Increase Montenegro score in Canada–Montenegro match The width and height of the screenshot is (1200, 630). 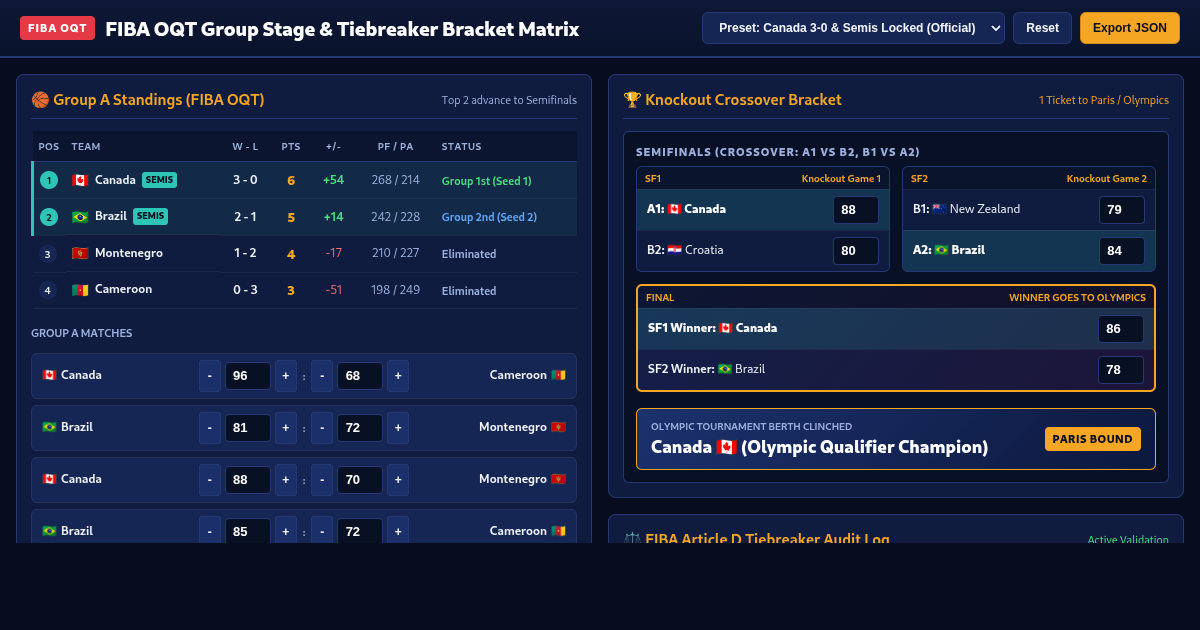[398, 479]
